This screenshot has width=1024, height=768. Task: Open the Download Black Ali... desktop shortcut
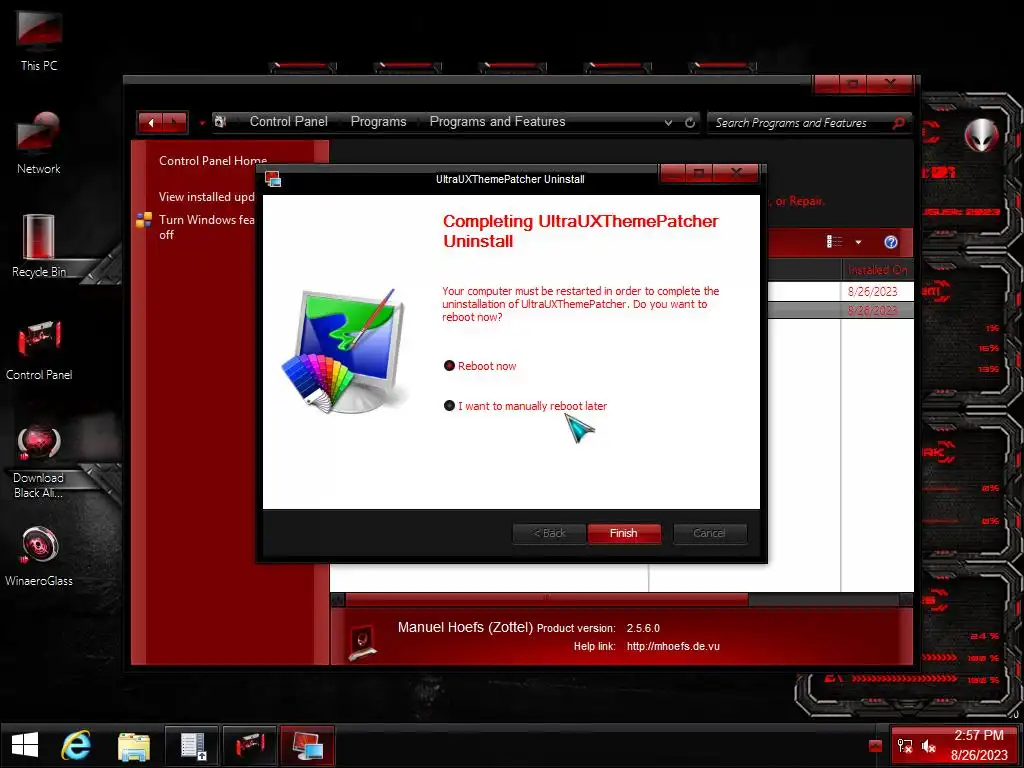[39, 460]
